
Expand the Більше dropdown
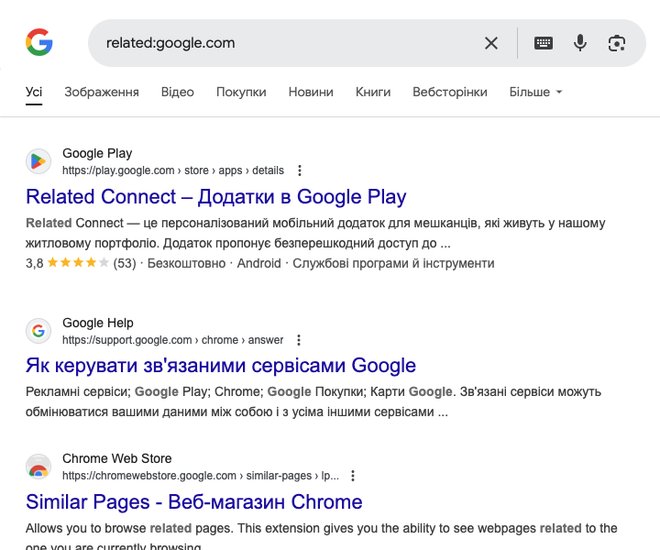535,92
